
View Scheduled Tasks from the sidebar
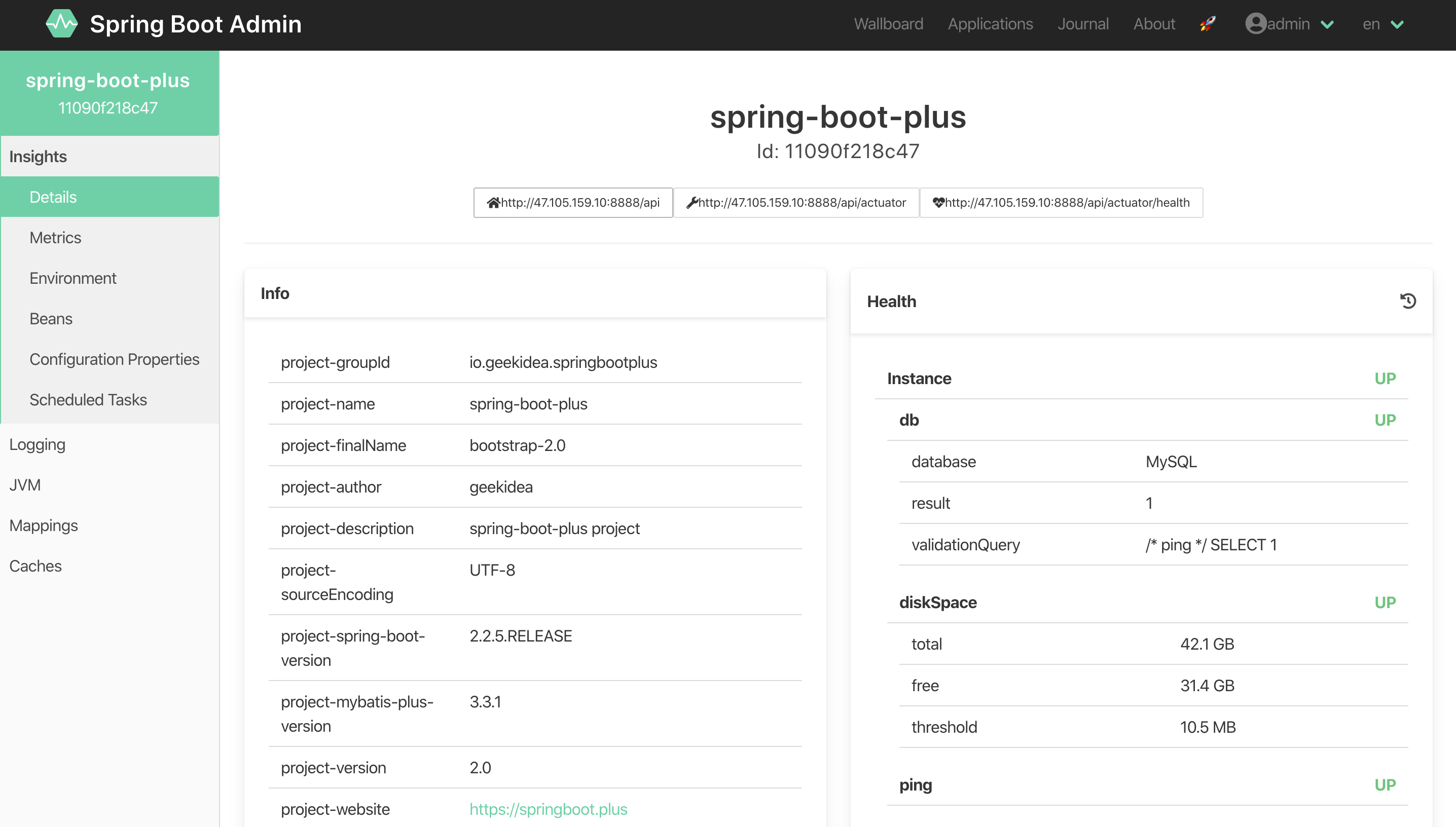(x=88, y=399)
